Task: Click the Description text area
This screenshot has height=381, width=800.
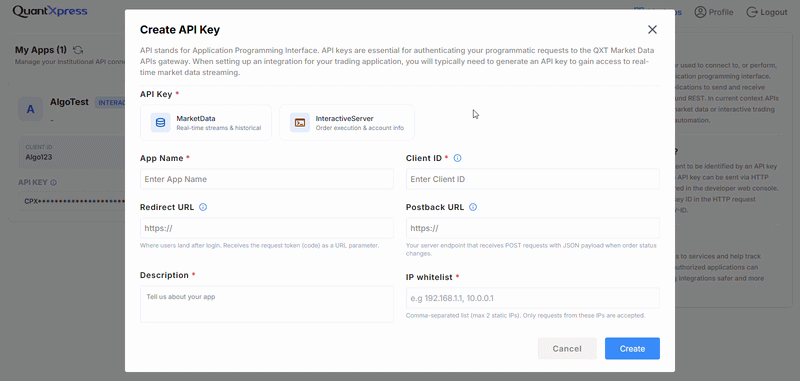Action: [x=267, y=304]
